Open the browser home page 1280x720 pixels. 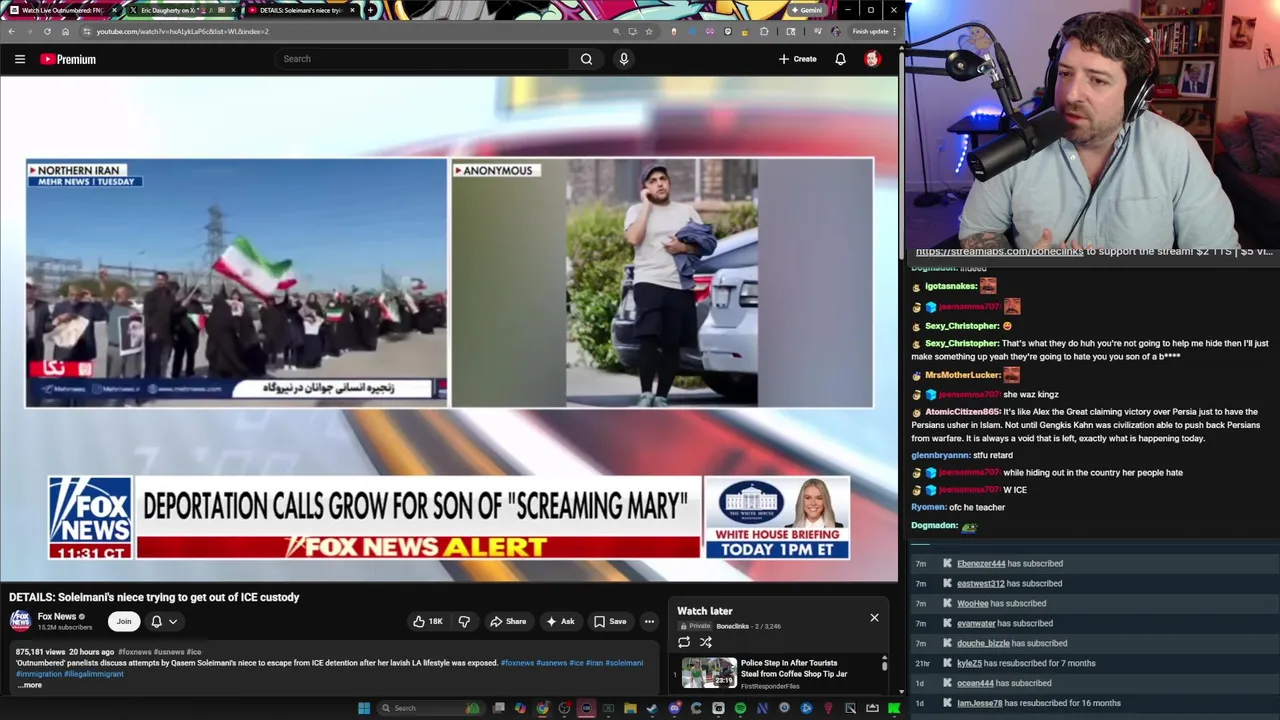click(65, 31)
